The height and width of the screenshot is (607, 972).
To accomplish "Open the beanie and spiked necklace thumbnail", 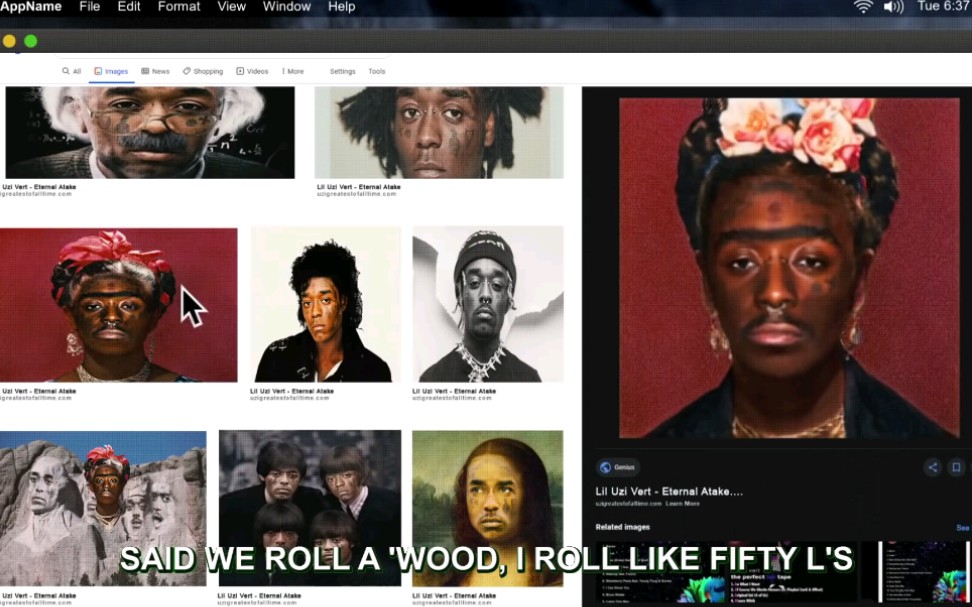I will [488, 304].
